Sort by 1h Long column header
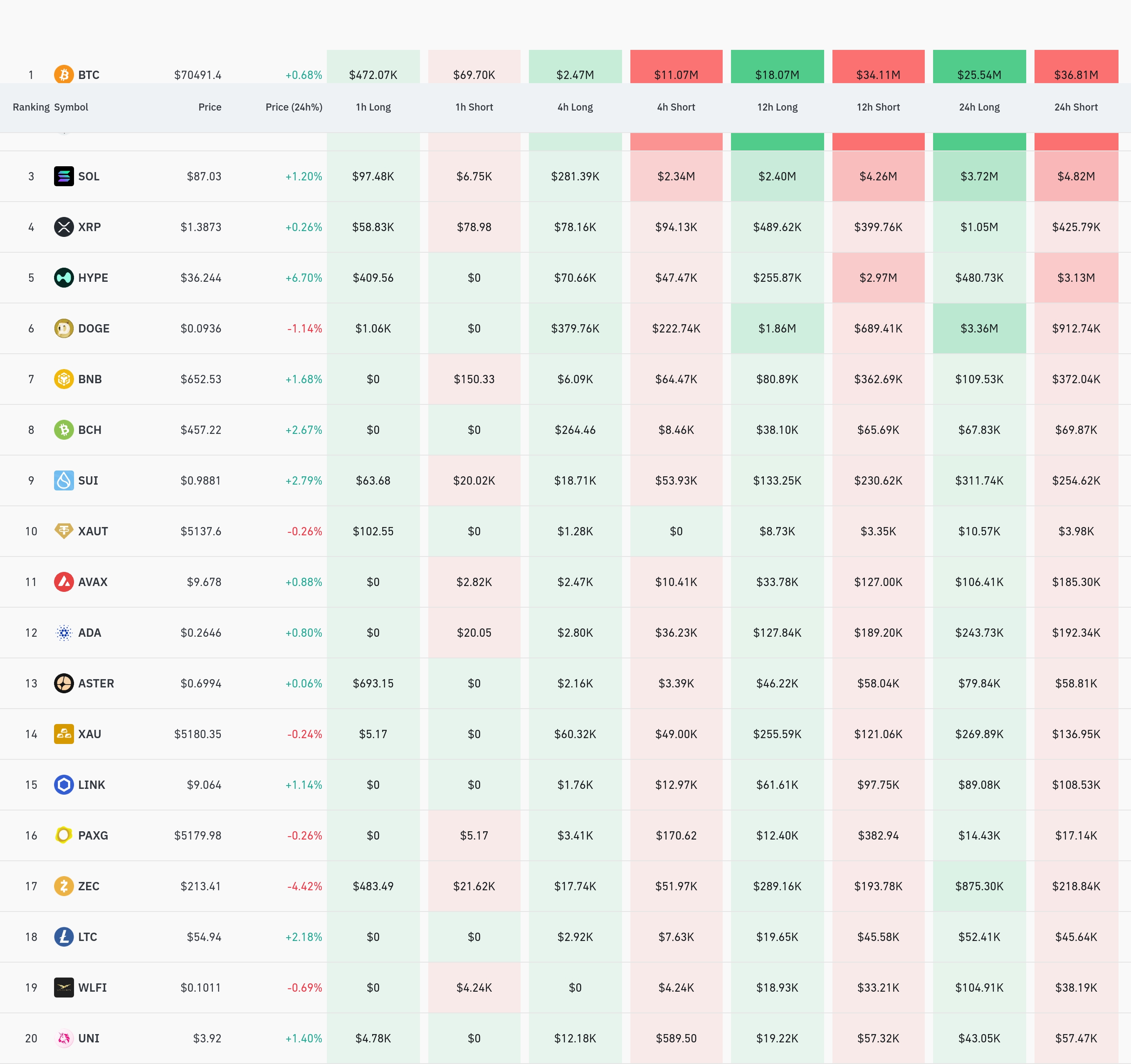The height and width of the screenshot is (1064, 1131). tap(373, 107)
